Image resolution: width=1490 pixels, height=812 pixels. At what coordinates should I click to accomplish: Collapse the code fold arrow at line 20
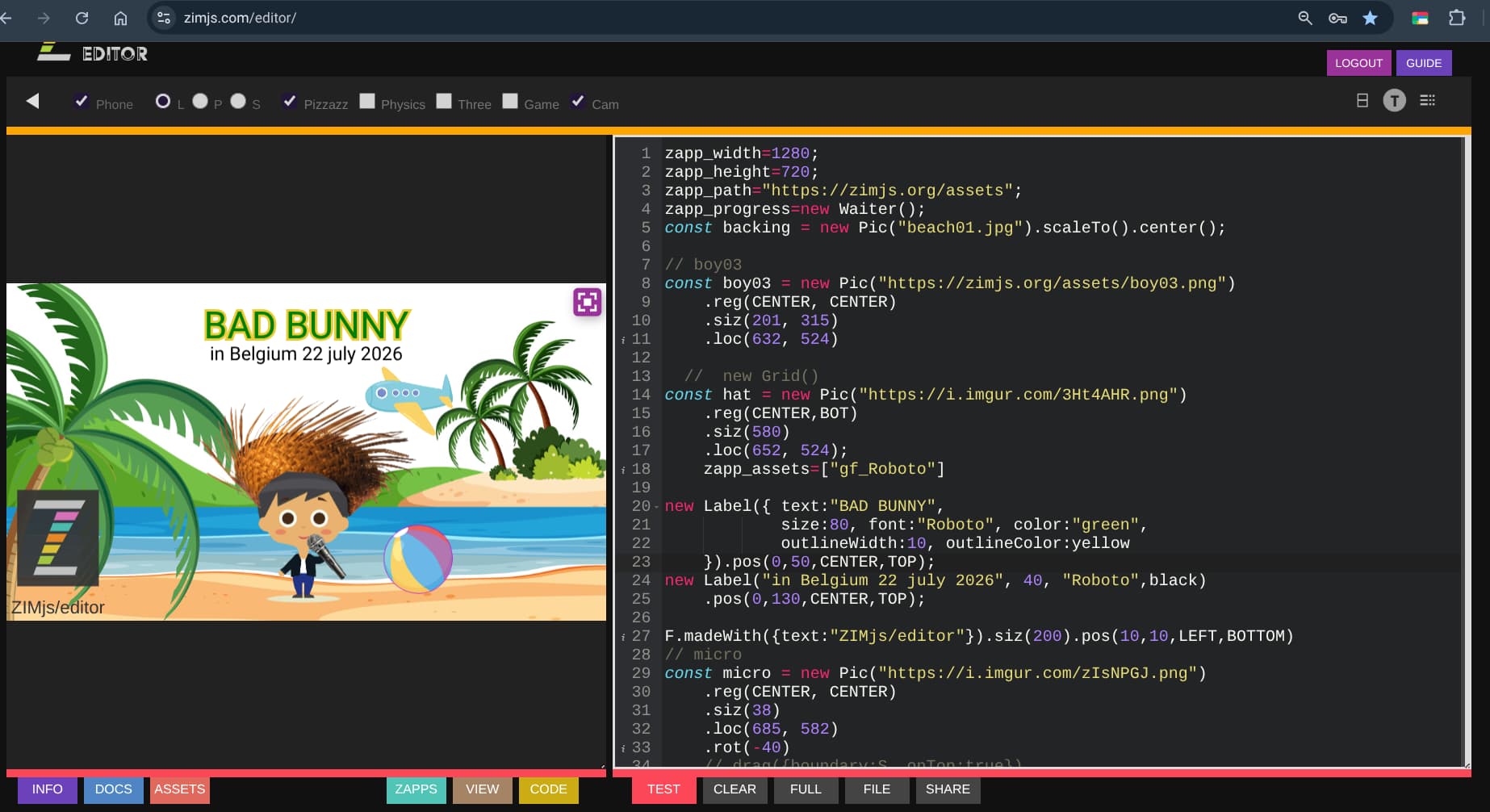(656, 507)
